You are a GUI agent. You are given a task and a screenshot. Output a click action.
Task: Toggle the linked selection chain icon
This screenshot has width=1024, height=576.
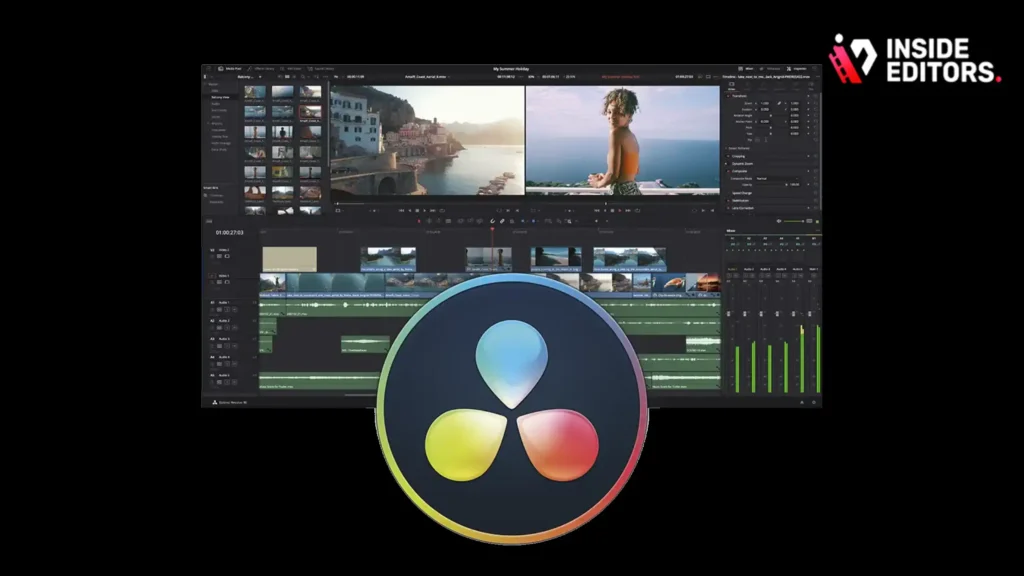pyautogui.click(x=502, y=221)
